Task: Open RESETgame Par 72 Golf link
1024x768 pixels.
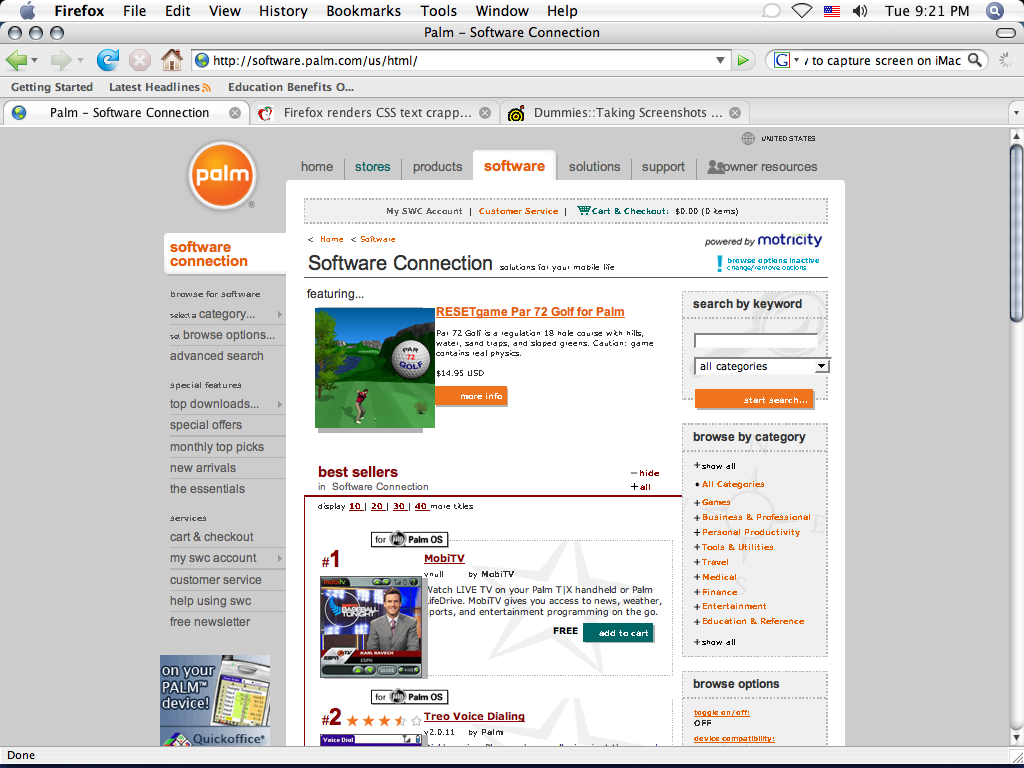Action: tap(530, 312)
